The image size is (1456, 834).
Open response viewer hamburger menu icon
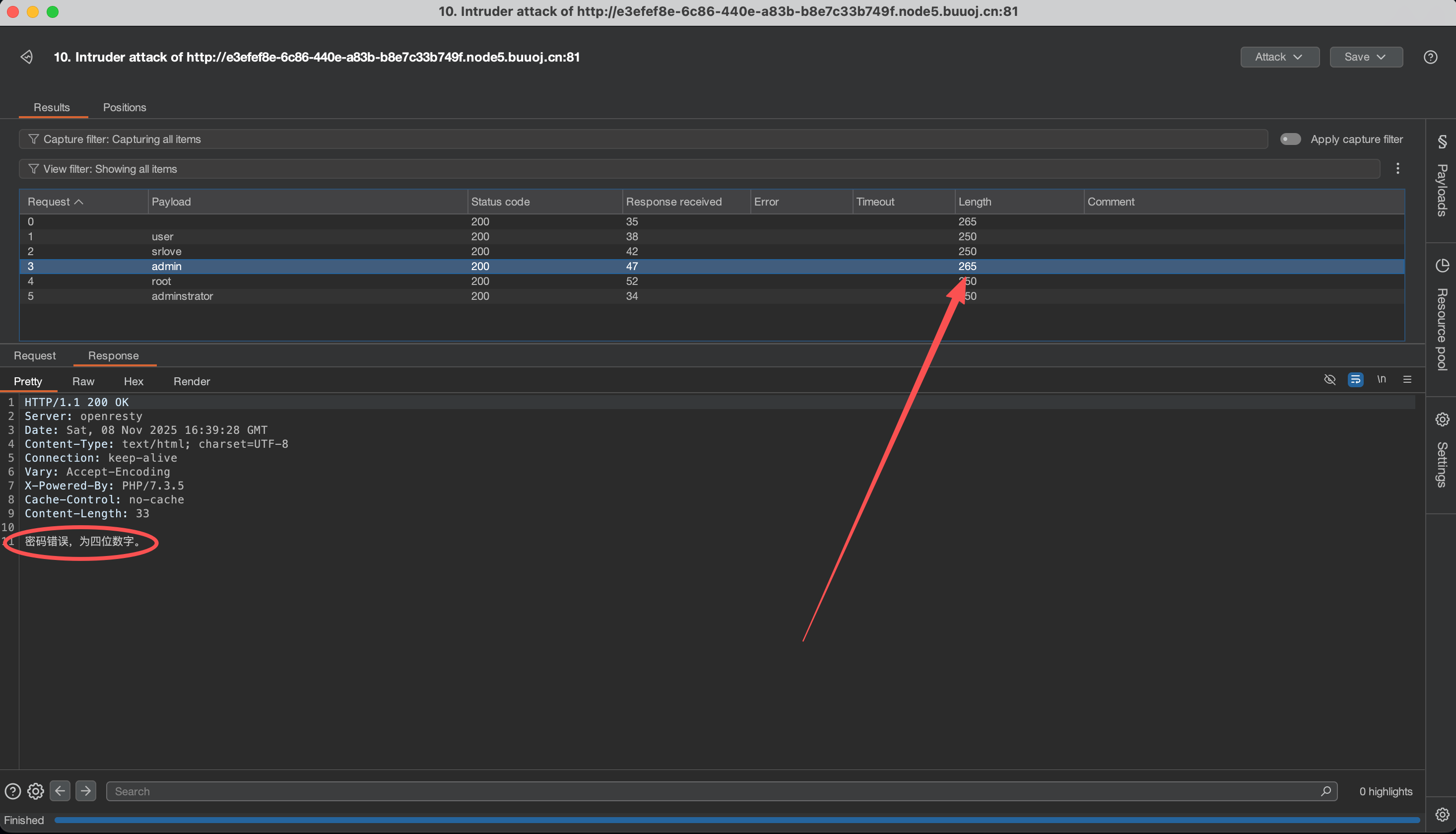pyautogui.click(x=1407, y=379)
